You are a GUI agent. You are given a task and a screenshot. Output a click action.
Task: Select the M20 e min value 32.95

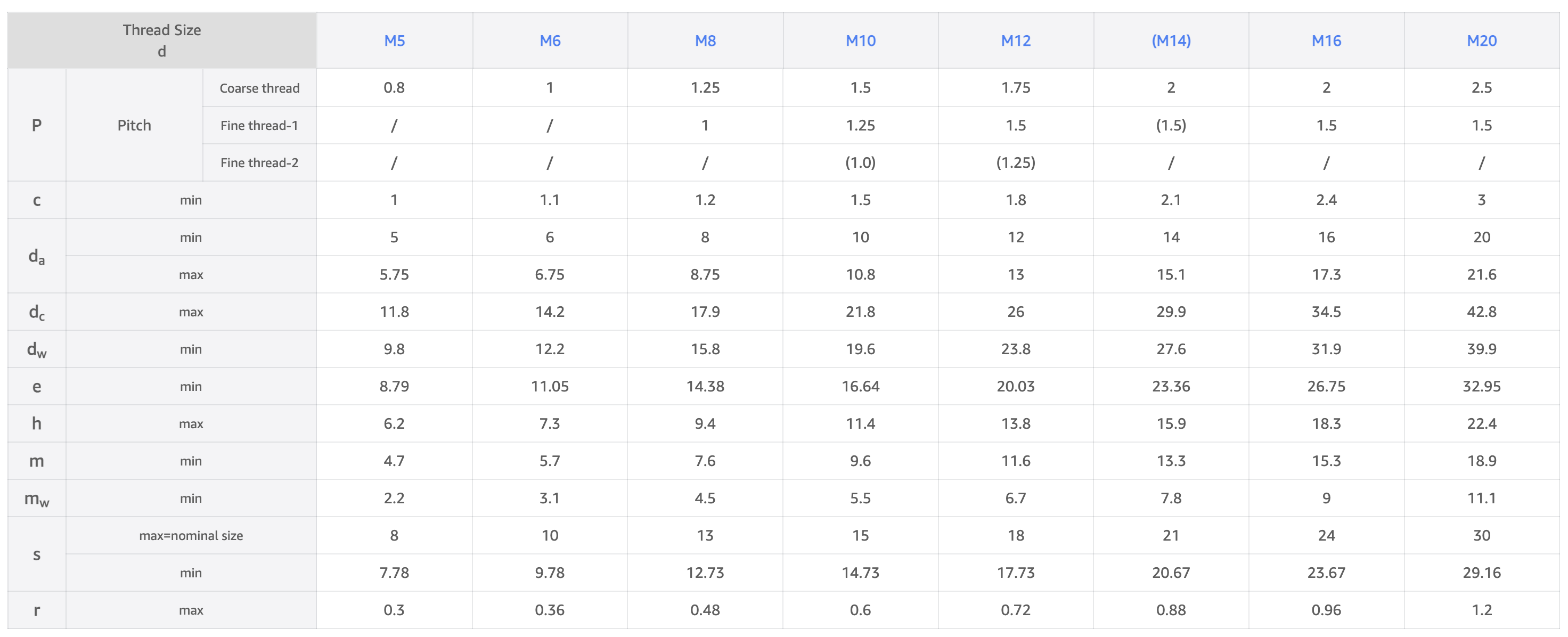(x=1481, y=386)
